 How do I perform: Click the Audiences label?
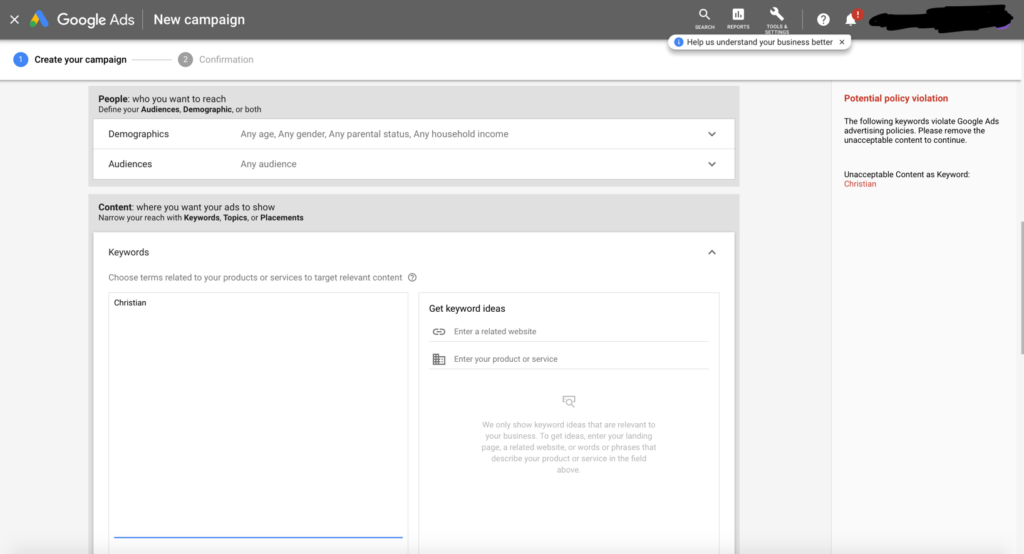tap(130, 164)
